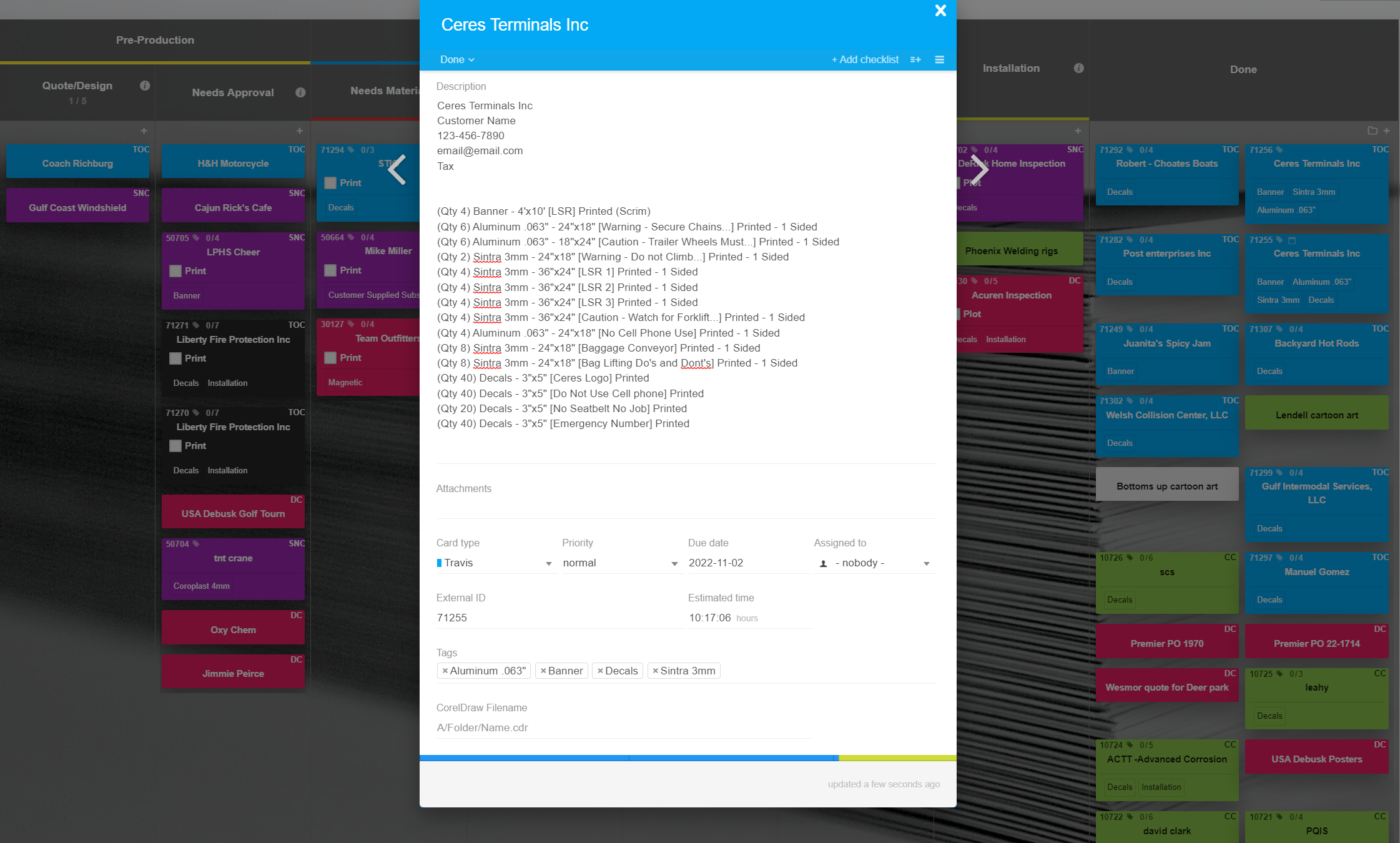Screen dimensions: 1400x843
Task: Click the blue Travis card type color swatch
Action: 440,563
